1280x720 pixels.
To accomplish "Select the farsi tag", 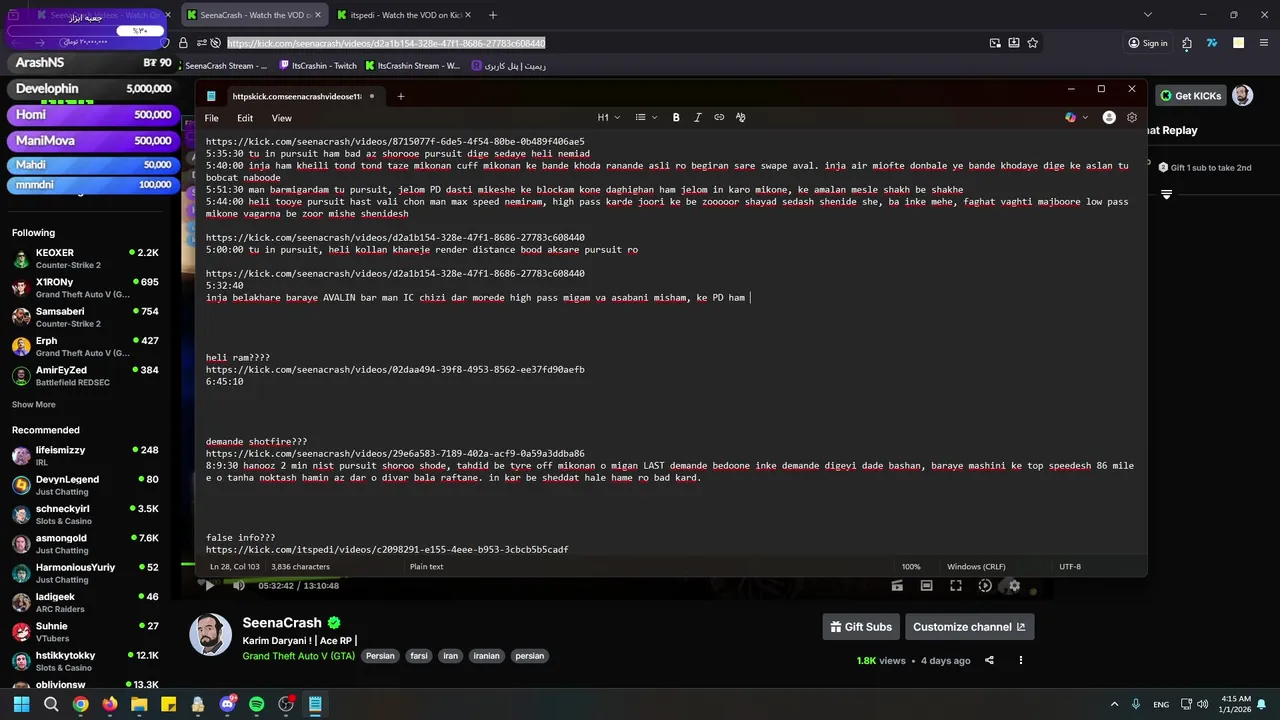I will [x=419, y=656].
